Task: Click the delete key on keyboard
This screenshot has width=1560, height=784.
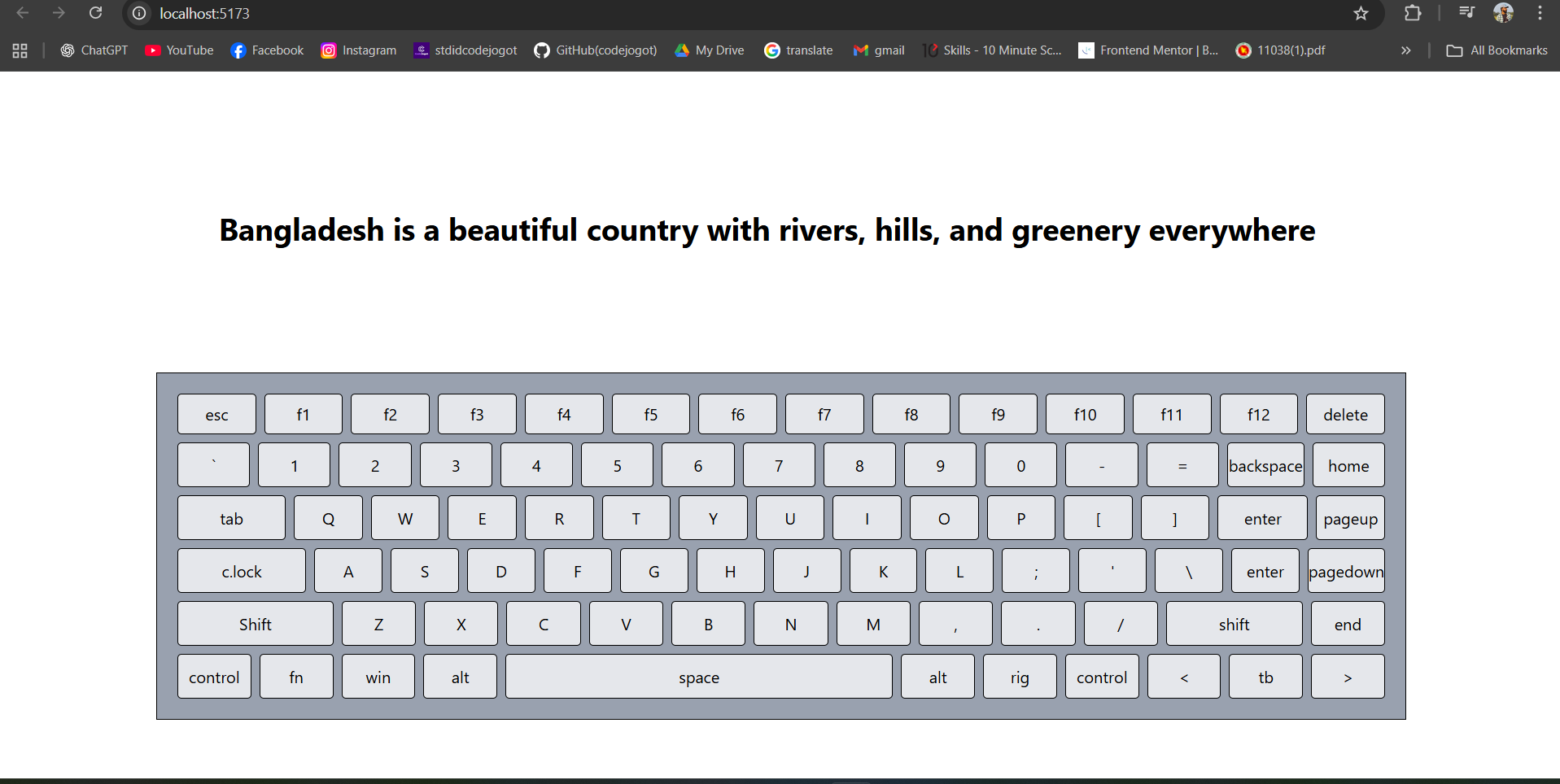Action: point(1345,414)
